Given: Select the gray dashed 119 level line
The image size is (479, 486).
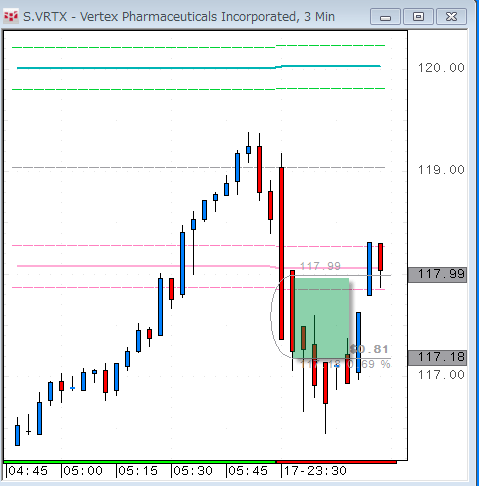Looking at the screenshot, I should pos(199,167).
